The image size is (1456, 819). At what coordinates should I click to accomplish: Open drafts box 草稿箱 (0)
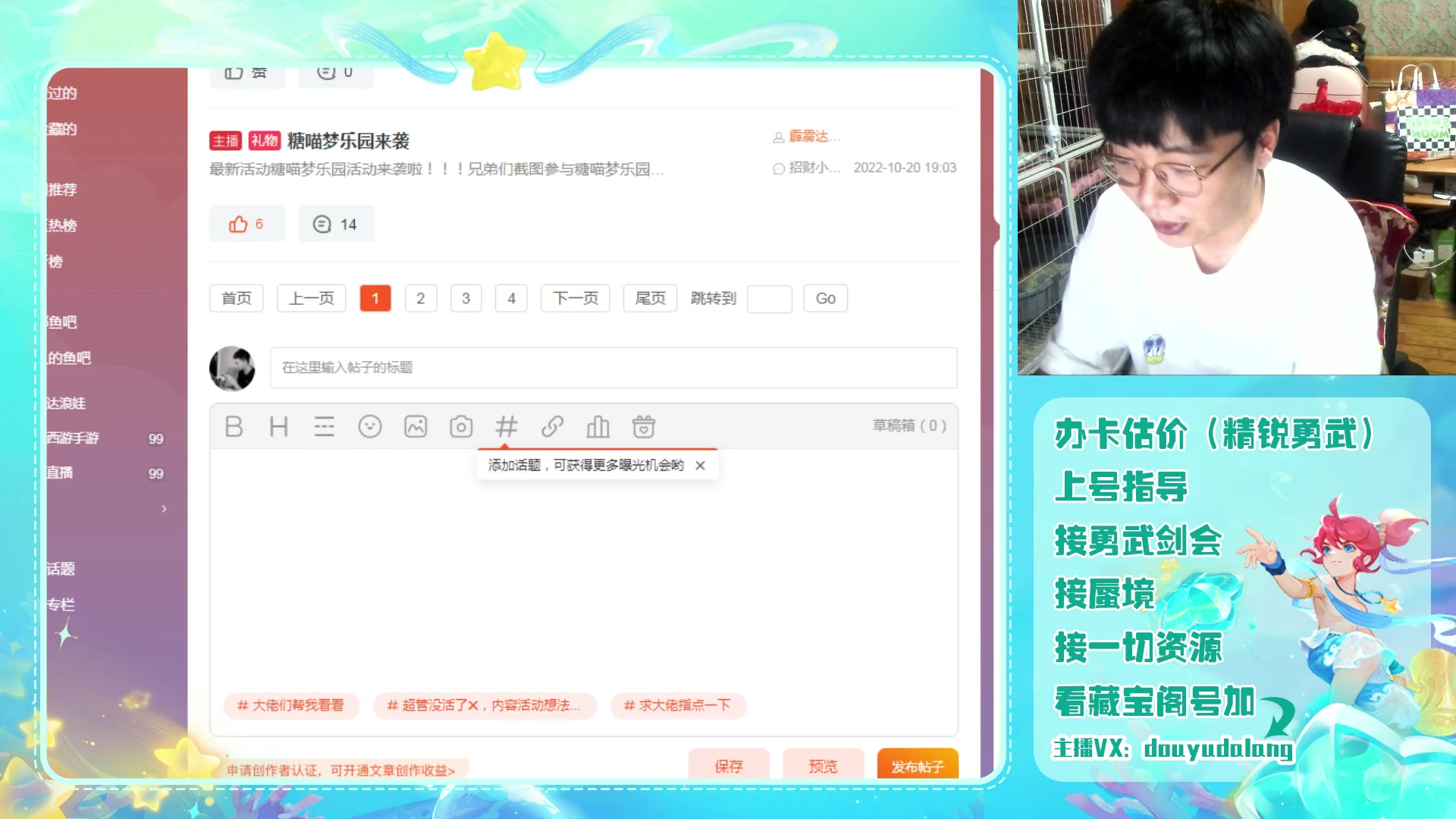pyautogui.click(x=909, y=425)
